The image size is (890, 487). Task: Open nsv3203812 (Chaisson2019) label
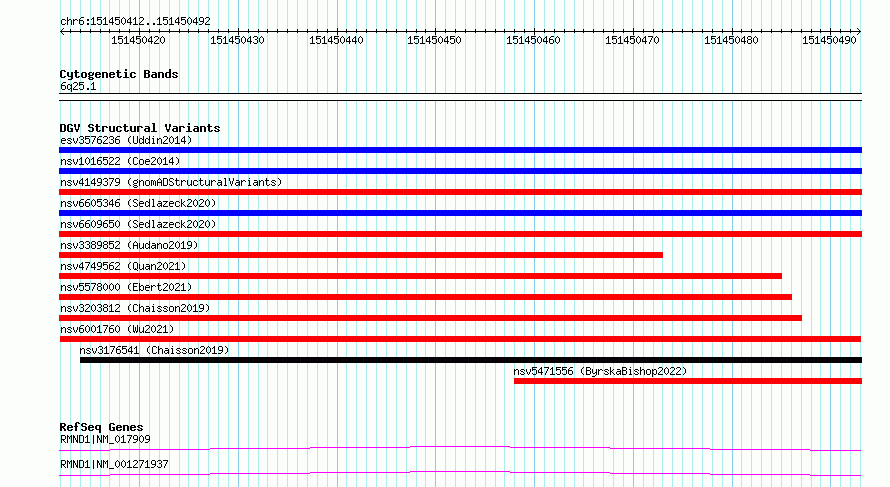click(135, 308)
